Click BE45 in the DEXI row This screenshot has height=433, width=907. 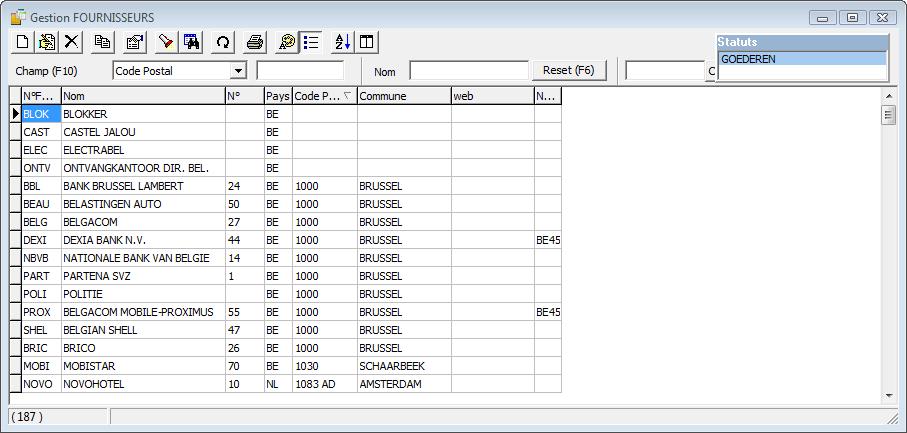click(x=548, y=240)
